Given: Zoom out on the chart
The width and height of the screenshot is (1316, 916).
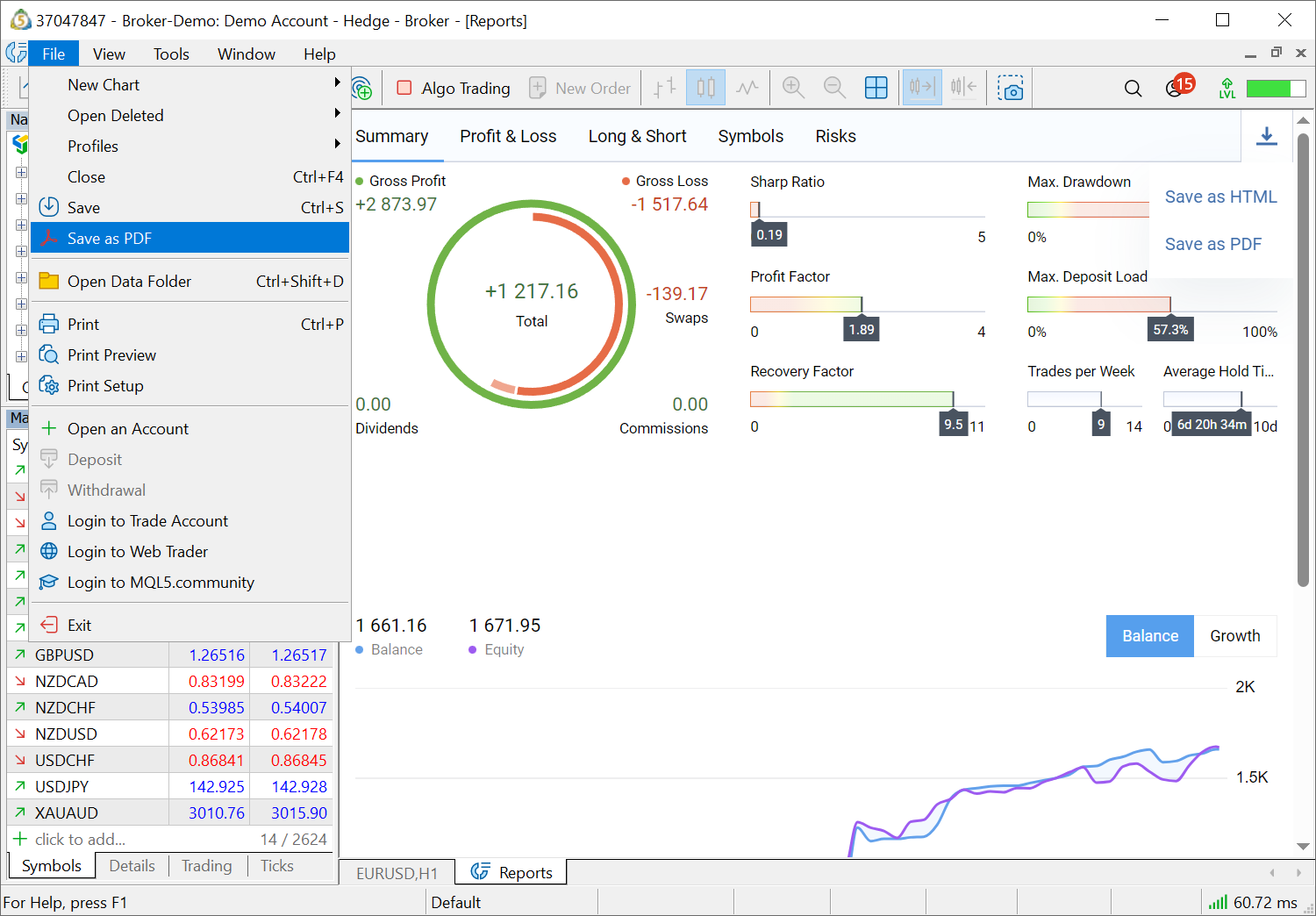Looking at the screenshot, I should 834,88.
